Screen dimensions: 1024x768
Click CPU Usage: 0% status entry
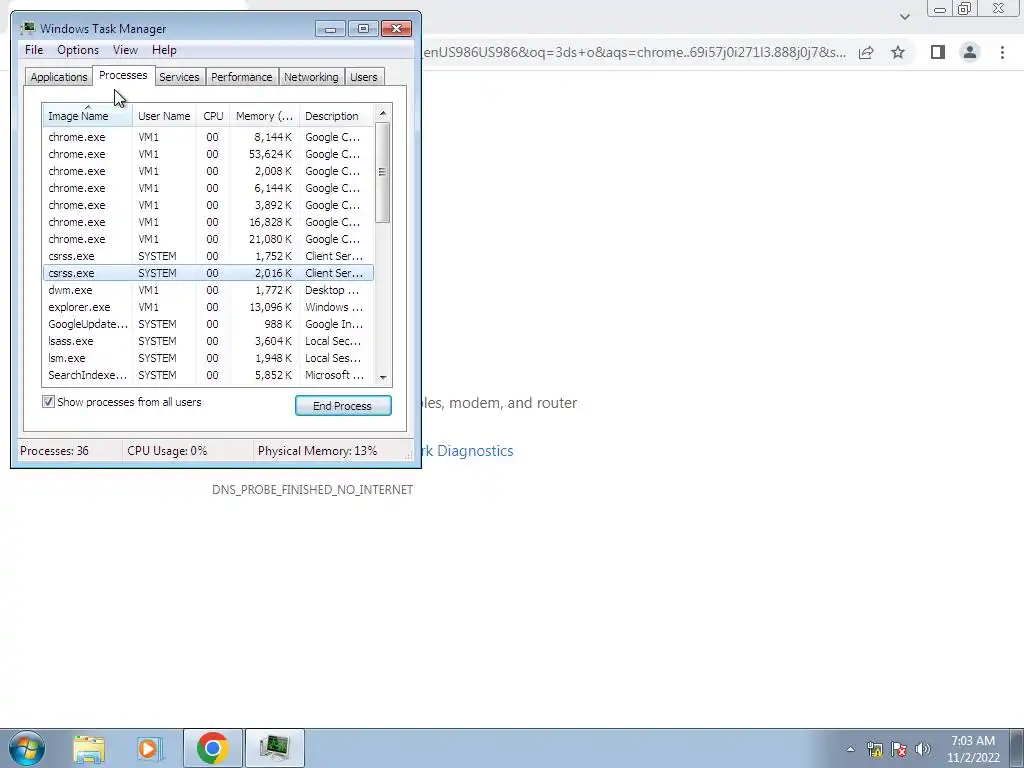pos(167,451)
